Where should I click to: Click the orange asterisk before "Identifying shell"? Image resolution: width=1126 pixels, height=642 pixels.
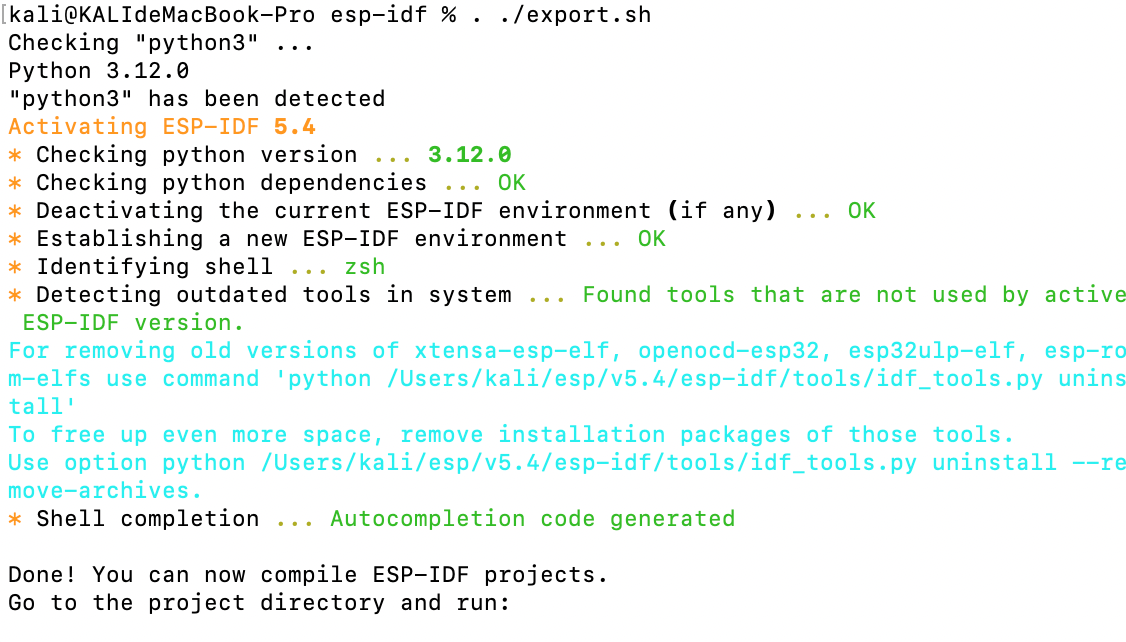point(15,267)
